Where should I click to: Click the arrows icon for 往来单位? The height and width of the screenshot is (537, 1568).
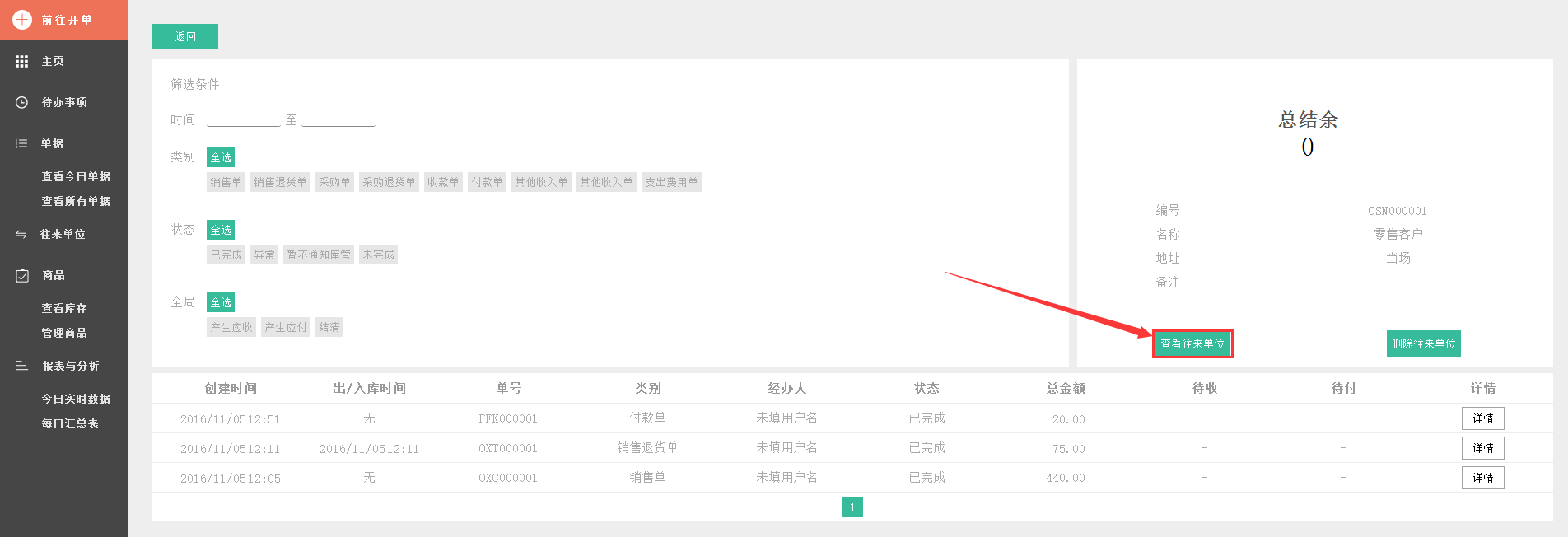(22, 235)
